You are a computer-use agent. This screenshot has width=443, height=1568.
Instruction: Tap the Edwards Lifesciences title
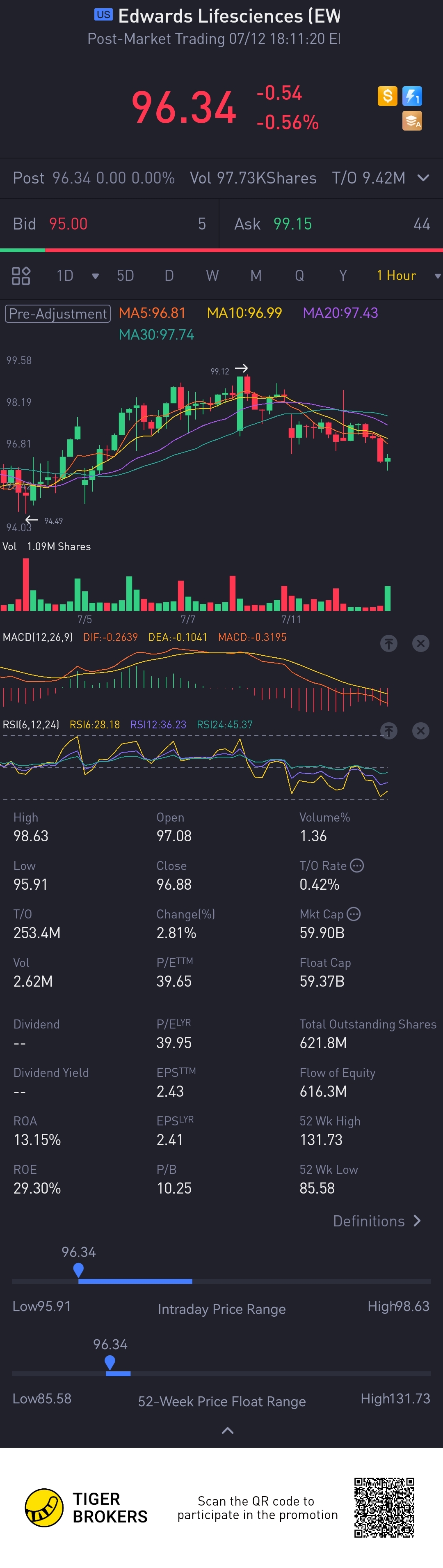coord(229,16)
